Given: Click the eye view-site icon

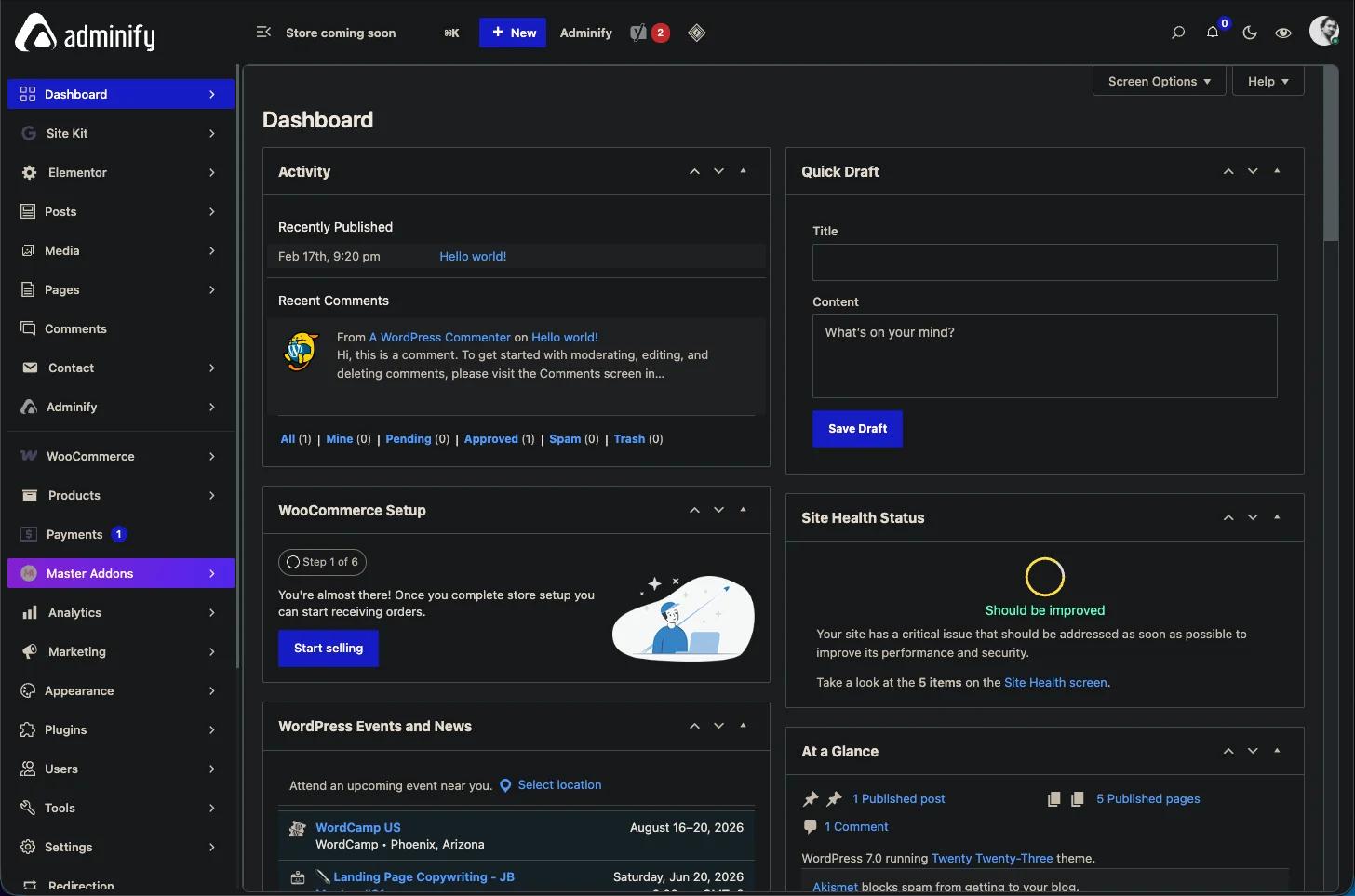Looking at the screenshot, I should tap(1283, 33).
